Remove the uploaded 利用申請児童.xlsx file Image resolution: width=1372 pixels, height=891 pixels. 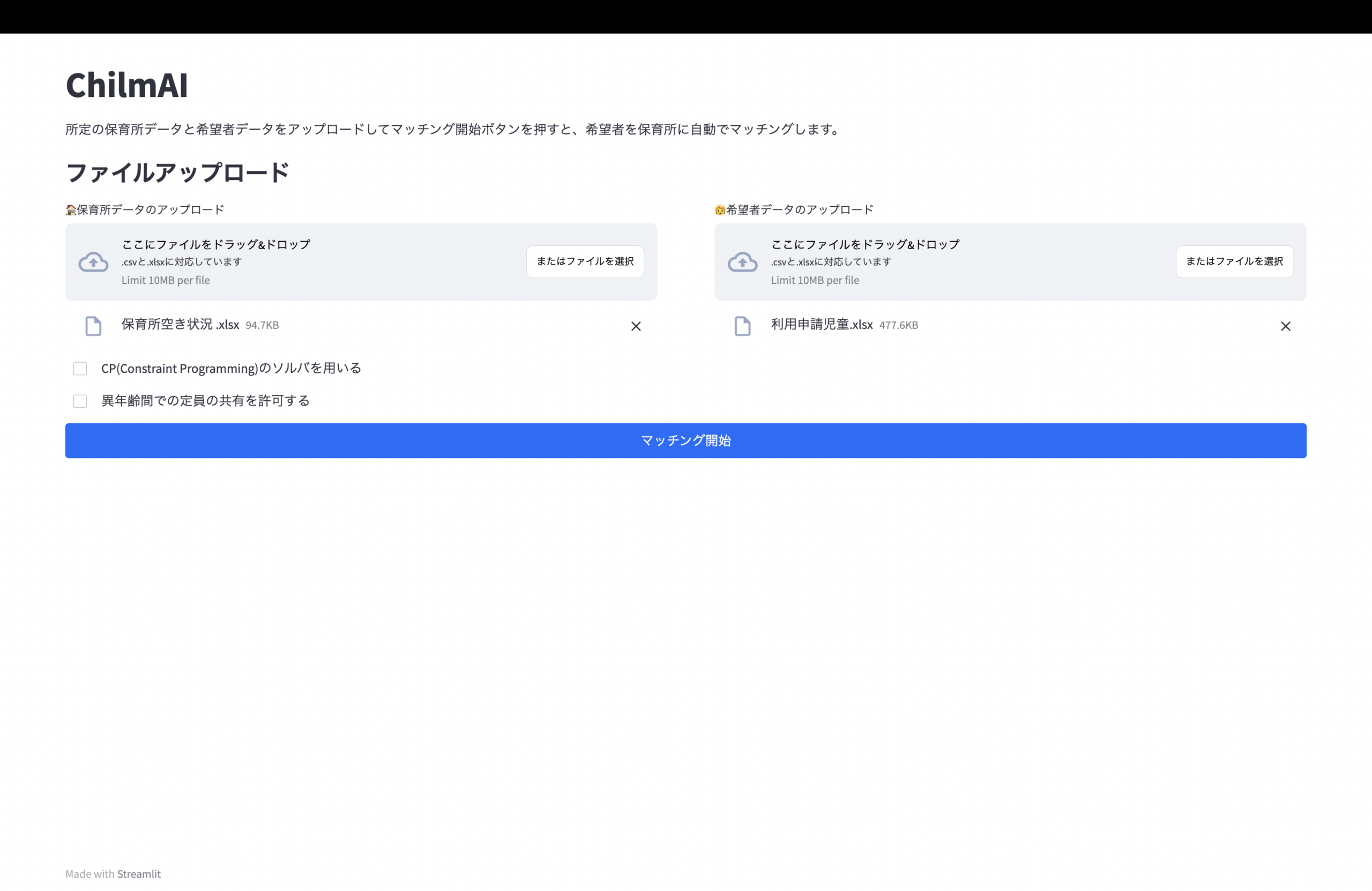click(1286, 326)
